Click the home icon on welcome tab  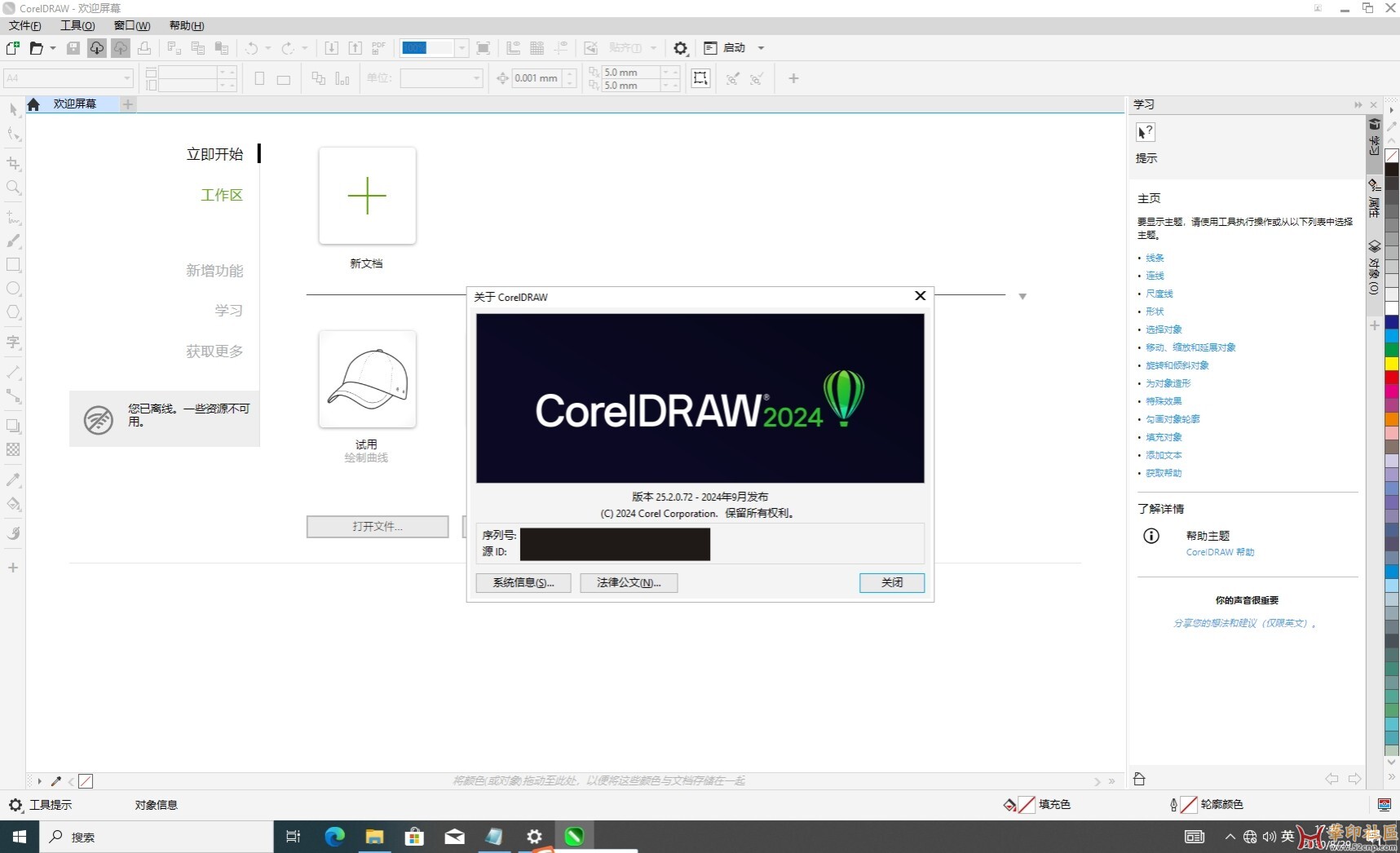(x=33, y=104)
